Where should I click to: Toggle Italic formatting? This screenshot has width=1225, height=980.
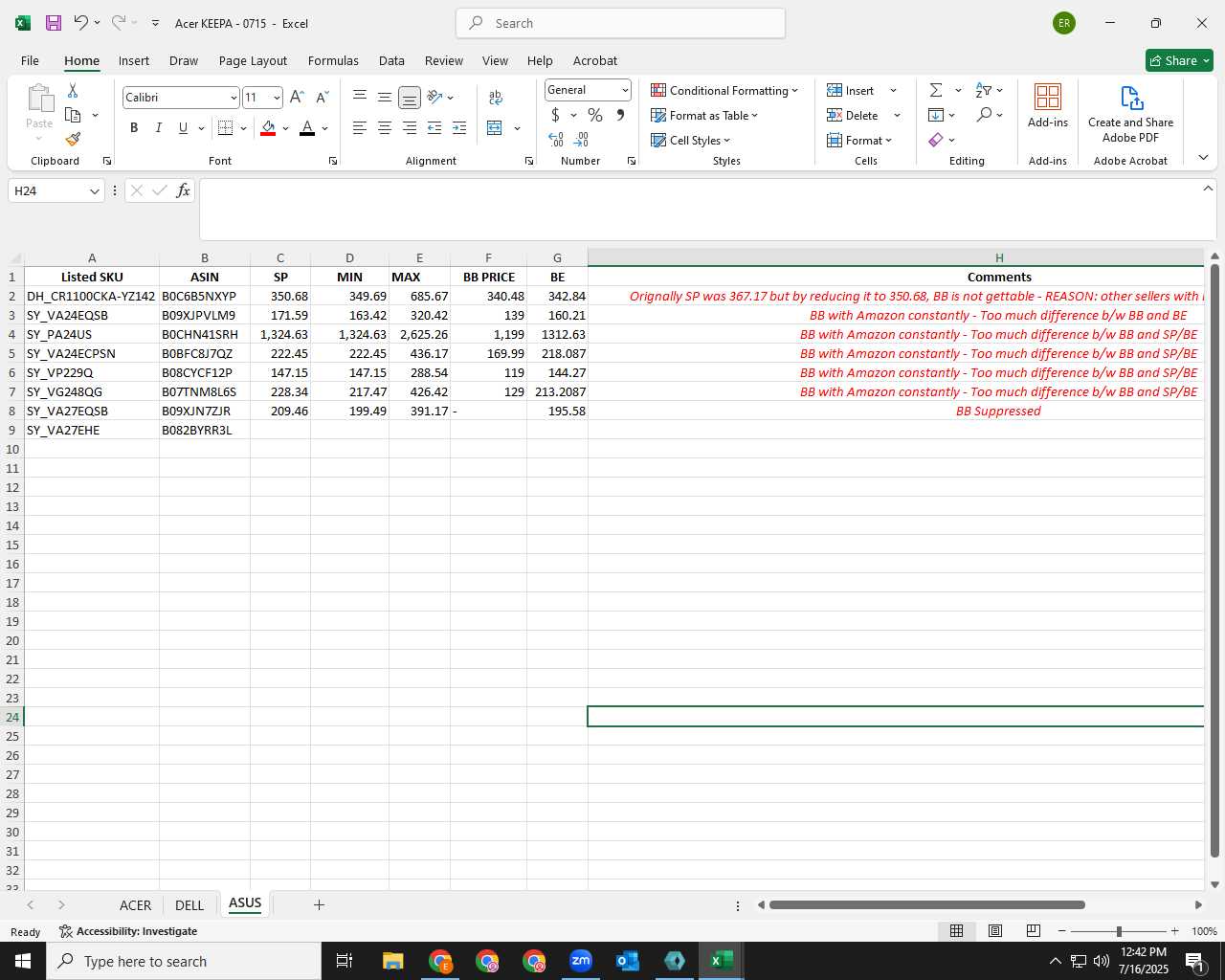(159, 128)
